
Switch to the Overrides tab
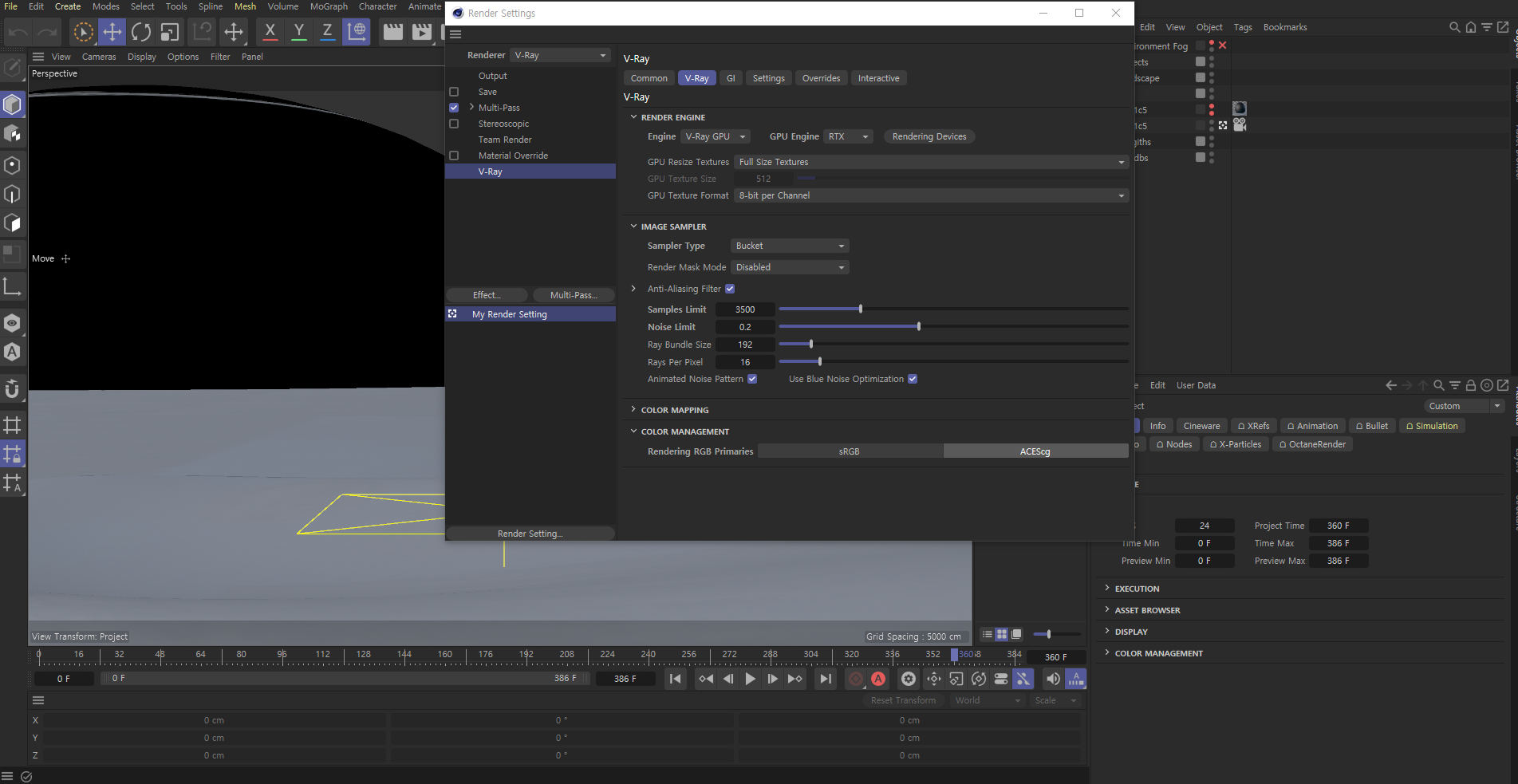click(821, 78)
